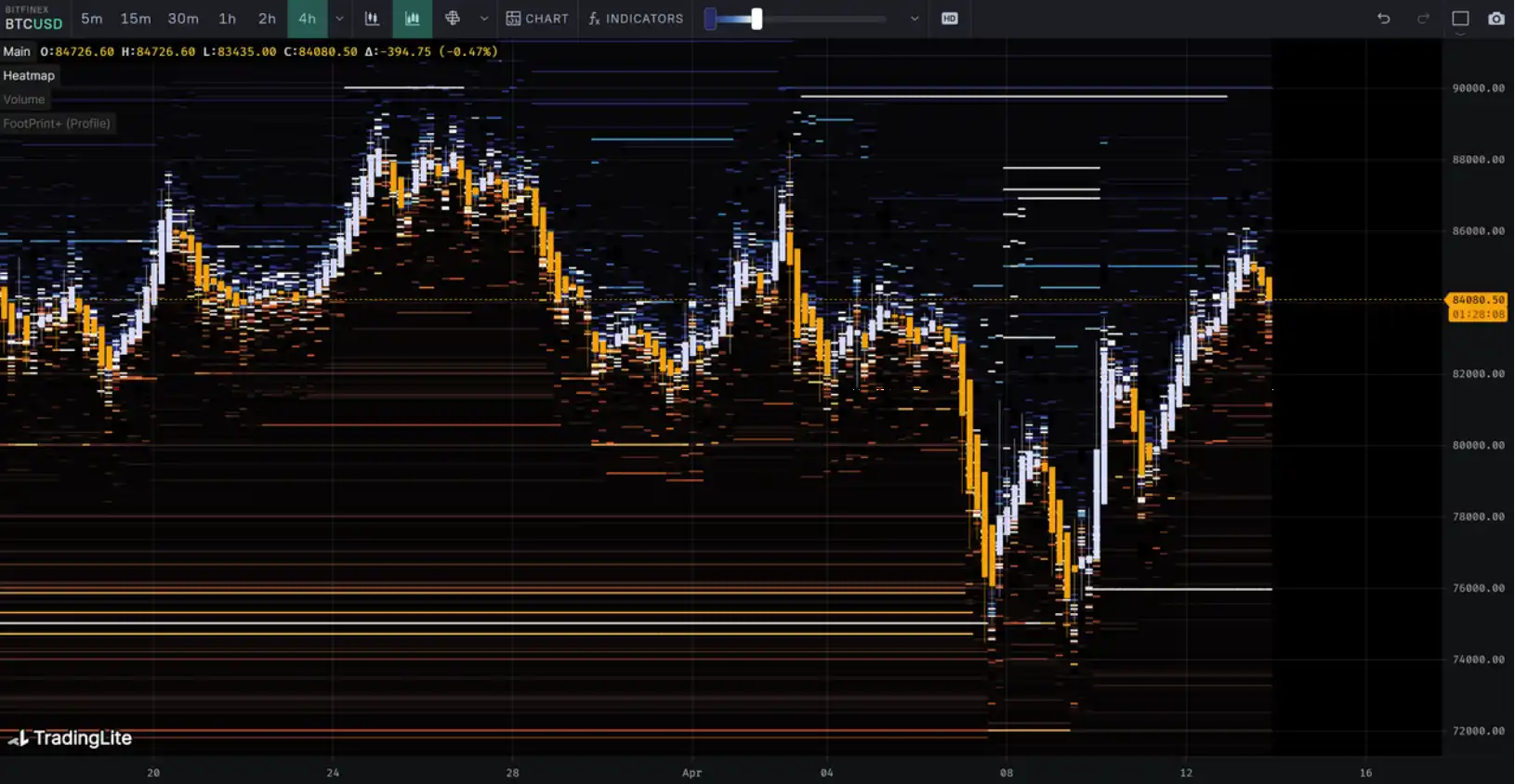Screen dimensions: 1515x784
Task: Take a chart snapshot with camera icon
Action: coord(1495,19)
